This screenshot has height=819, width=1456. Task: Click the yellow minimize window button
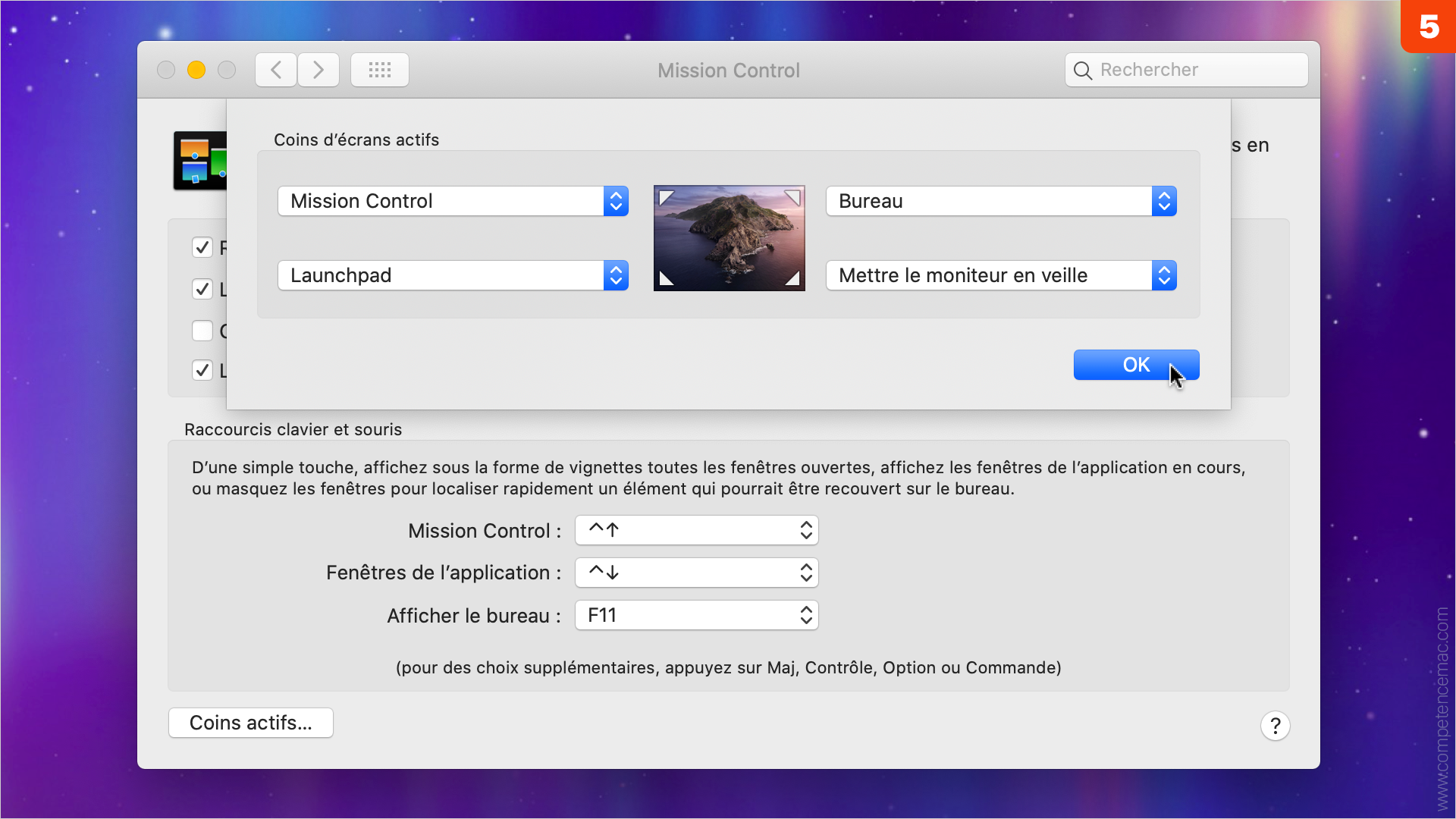click(196, 70)
